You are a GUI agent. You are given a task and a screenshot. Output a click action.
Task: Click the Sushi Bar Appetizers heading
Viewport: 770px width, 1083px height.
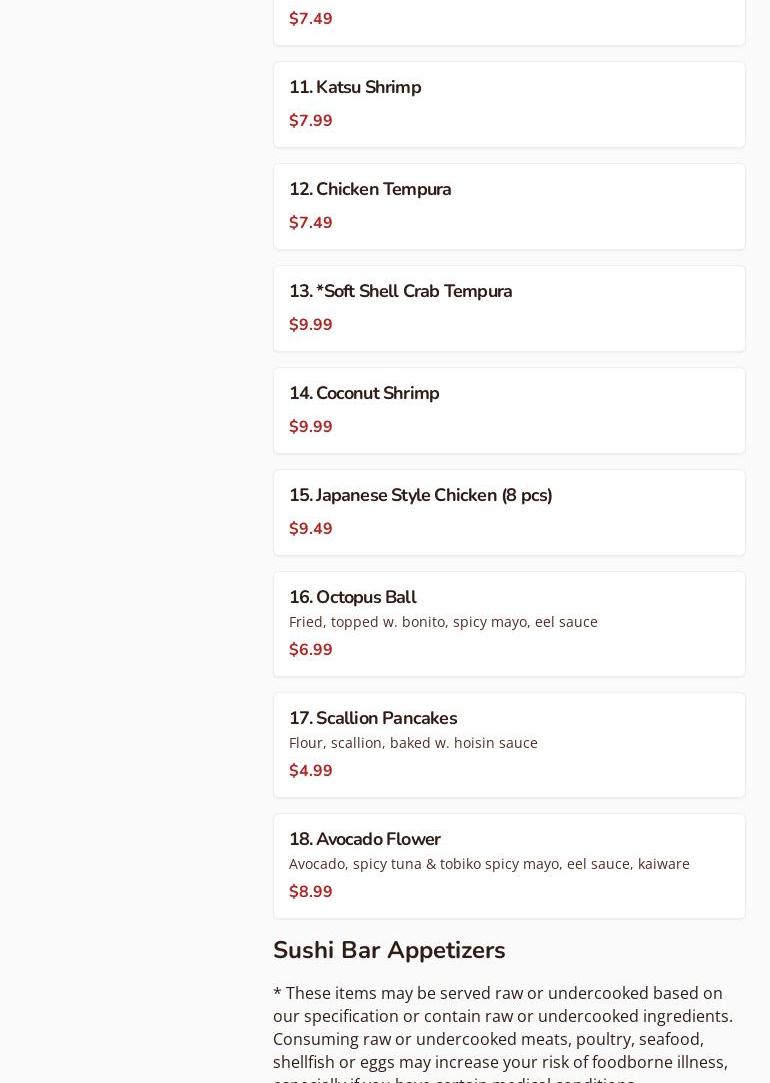click(389, 950)
